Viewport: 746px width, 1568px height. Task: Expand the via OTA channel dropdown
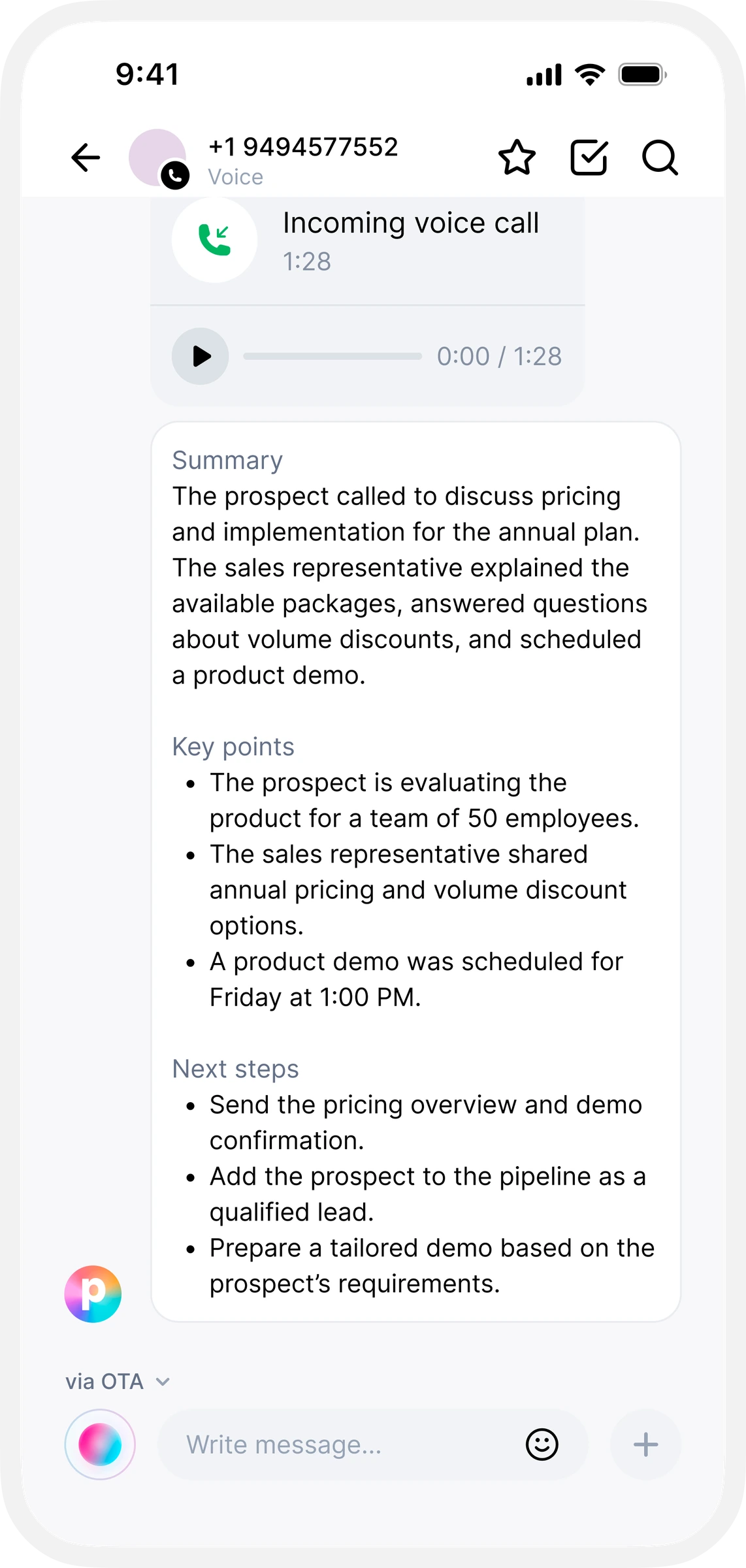[x=118, y=1382]
